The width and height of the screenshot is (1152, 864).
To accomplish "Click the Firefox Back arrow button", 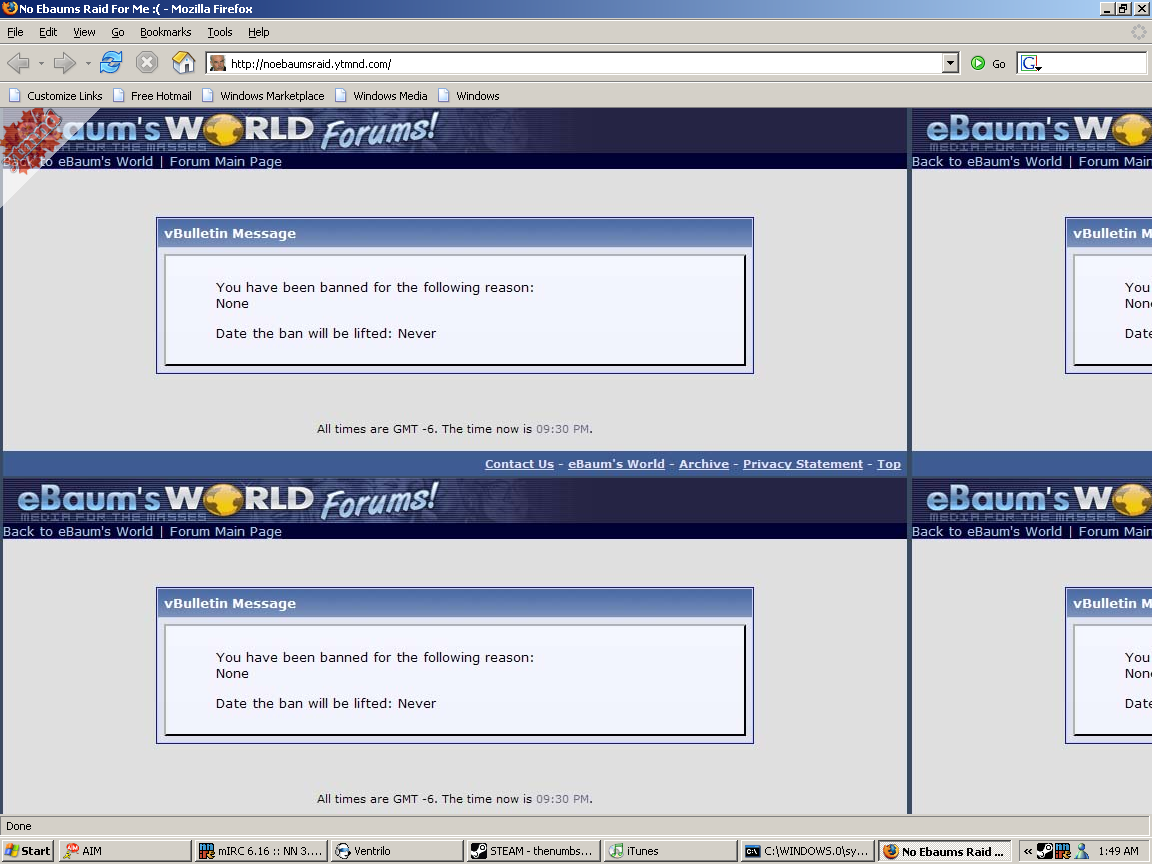I will [19, 64].
